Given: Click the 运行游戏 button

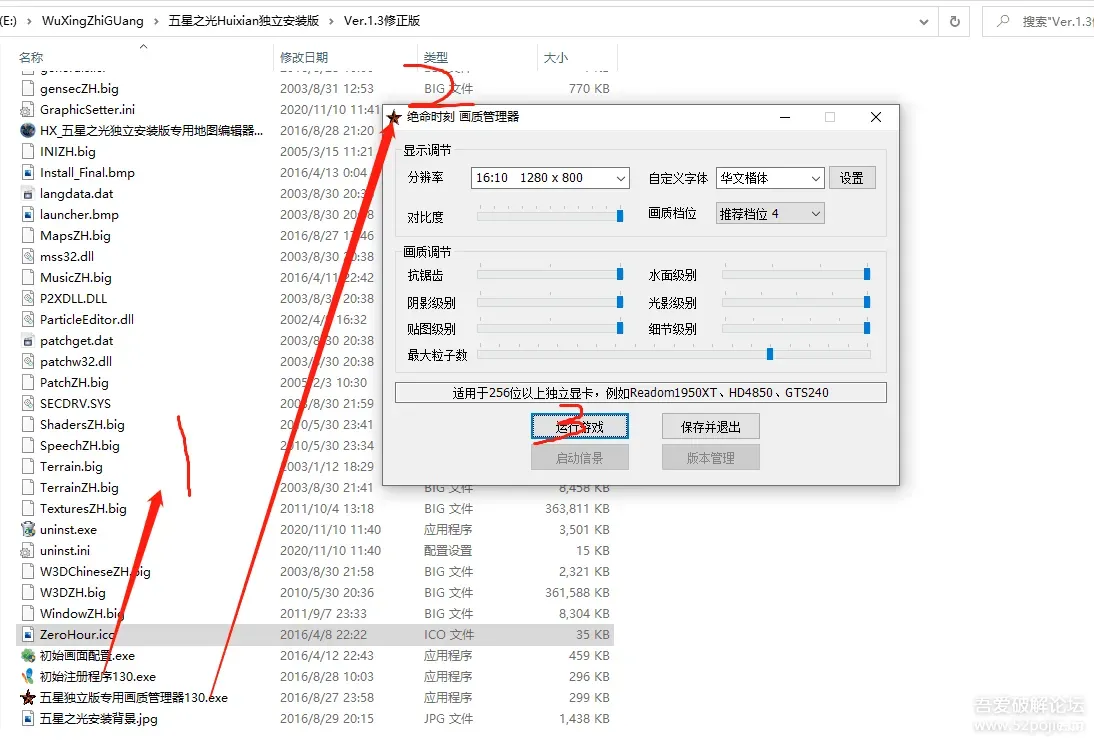Looking at the screenshot, I should tap(580, 426).
